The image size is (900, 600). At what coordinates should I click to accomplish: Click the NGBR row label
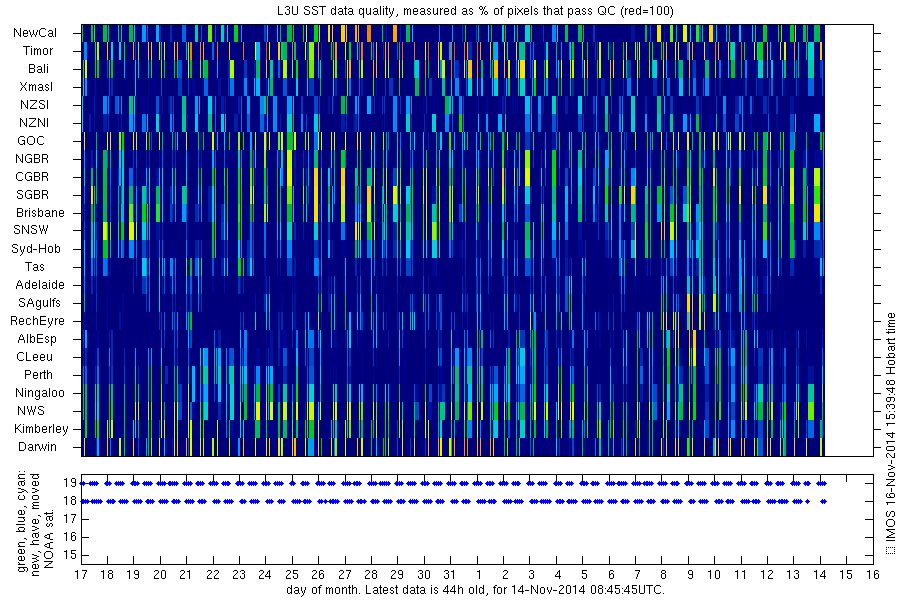point(32,158)
